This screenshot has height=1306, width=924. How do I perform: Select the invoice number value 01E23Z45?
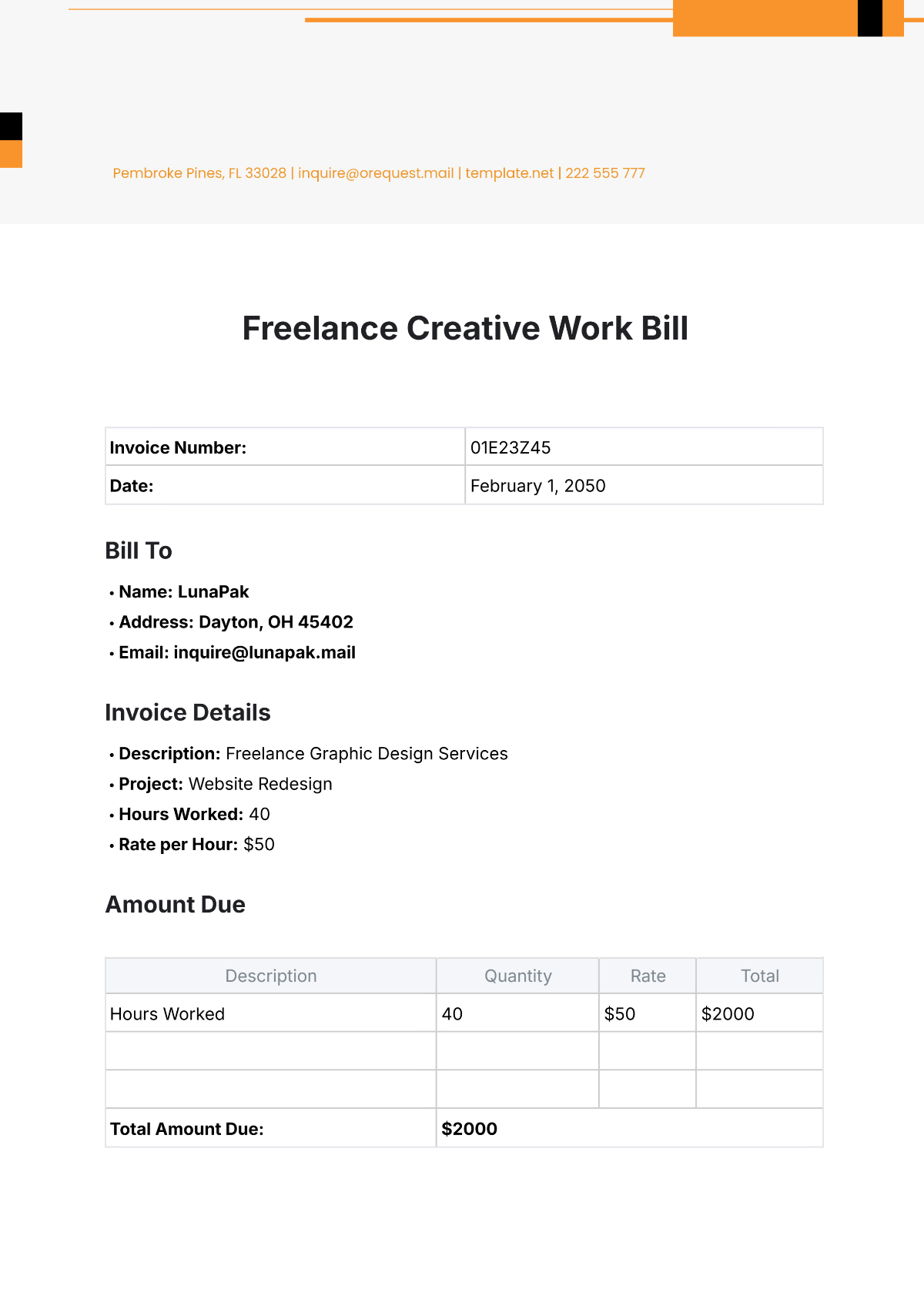pyautogui.click(x=644, y=447)
